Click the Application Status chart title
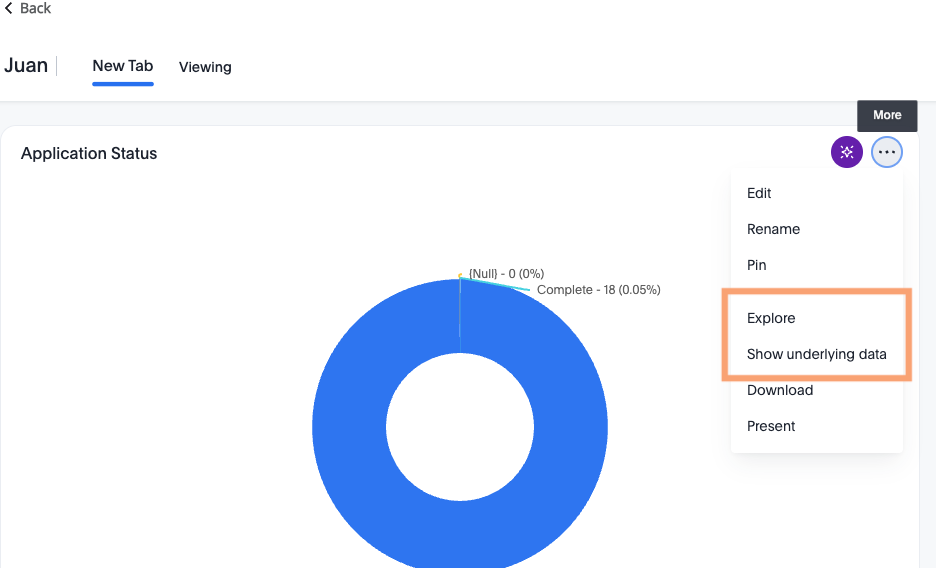 89,153
